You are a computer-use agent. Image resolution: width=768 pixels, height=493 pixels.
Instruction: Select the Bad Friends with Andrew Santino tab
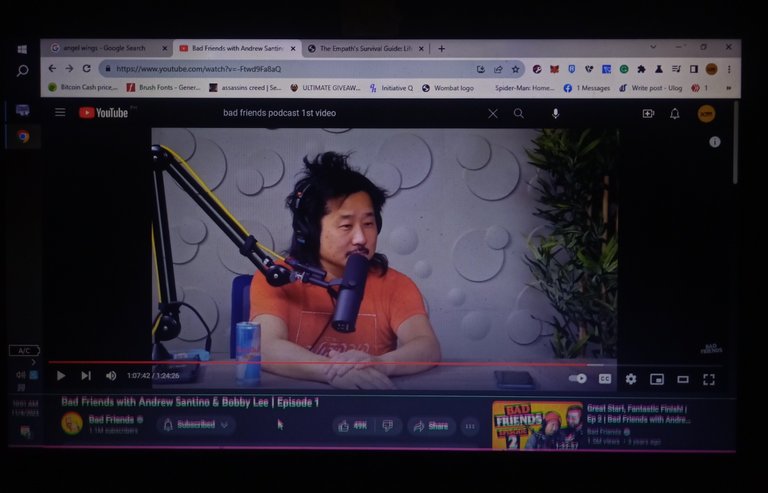(238, 48)
